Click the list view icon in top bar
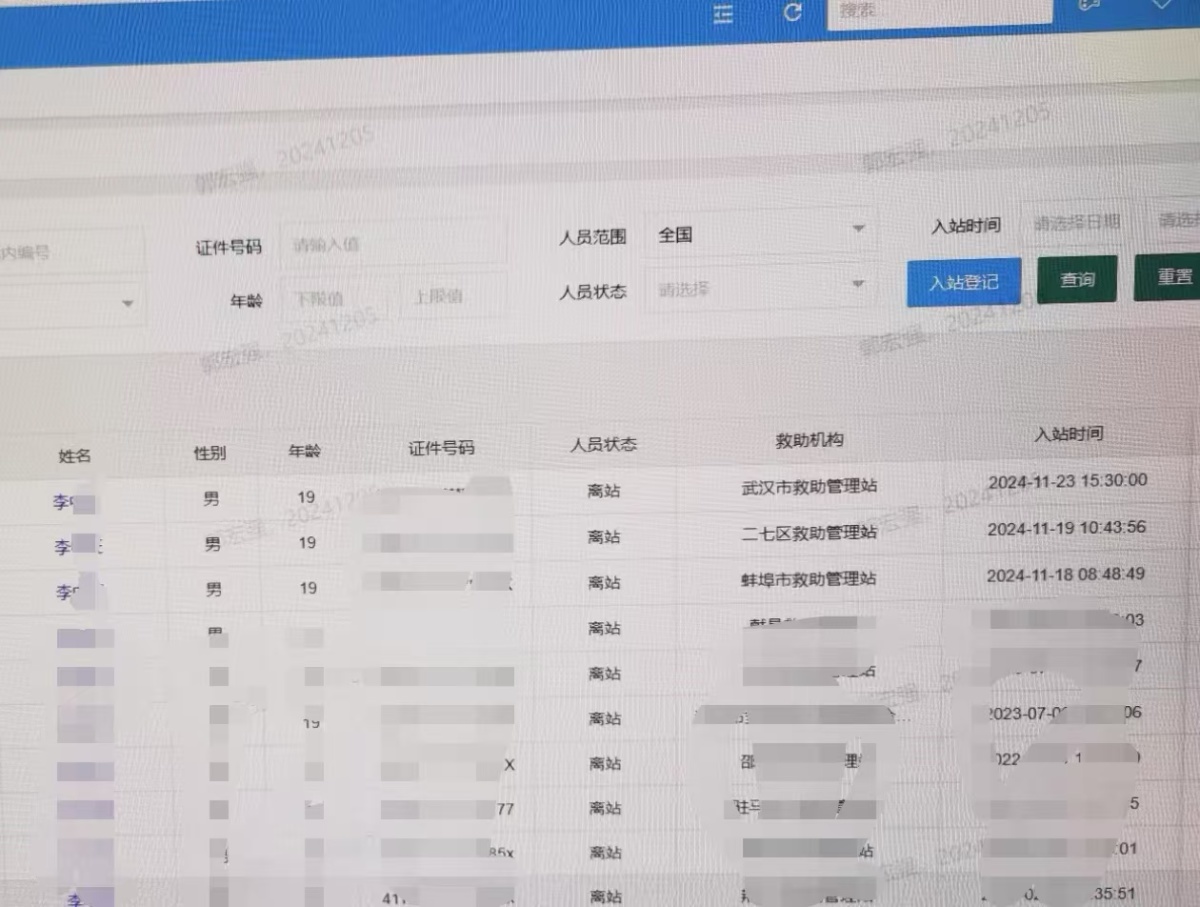Image resolution: width=1200 pixels, height=907 pixels. (723, 13)
